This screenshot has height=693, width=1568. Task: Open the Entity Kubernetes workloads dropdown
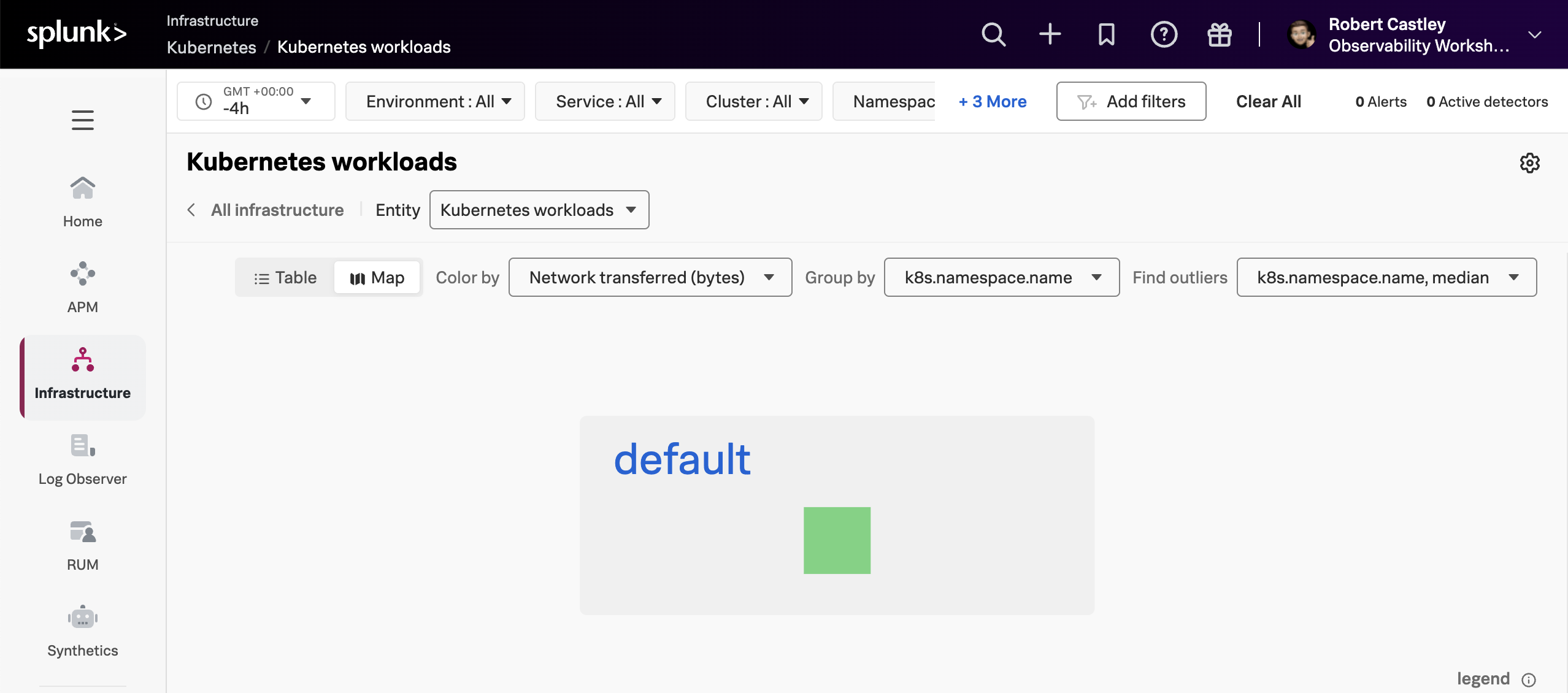point(539,210)
